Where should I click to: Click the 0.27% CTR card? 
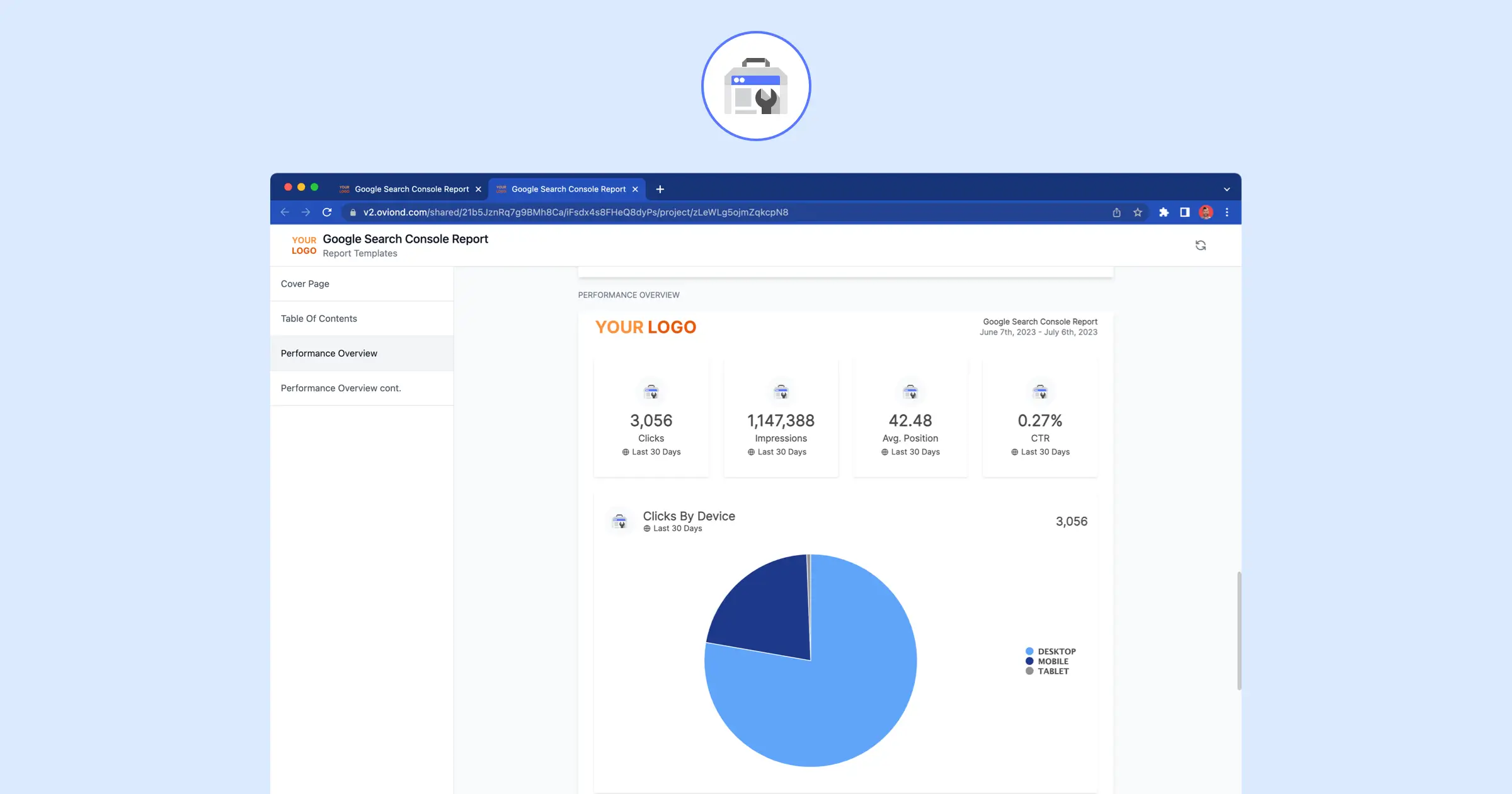1040,418
